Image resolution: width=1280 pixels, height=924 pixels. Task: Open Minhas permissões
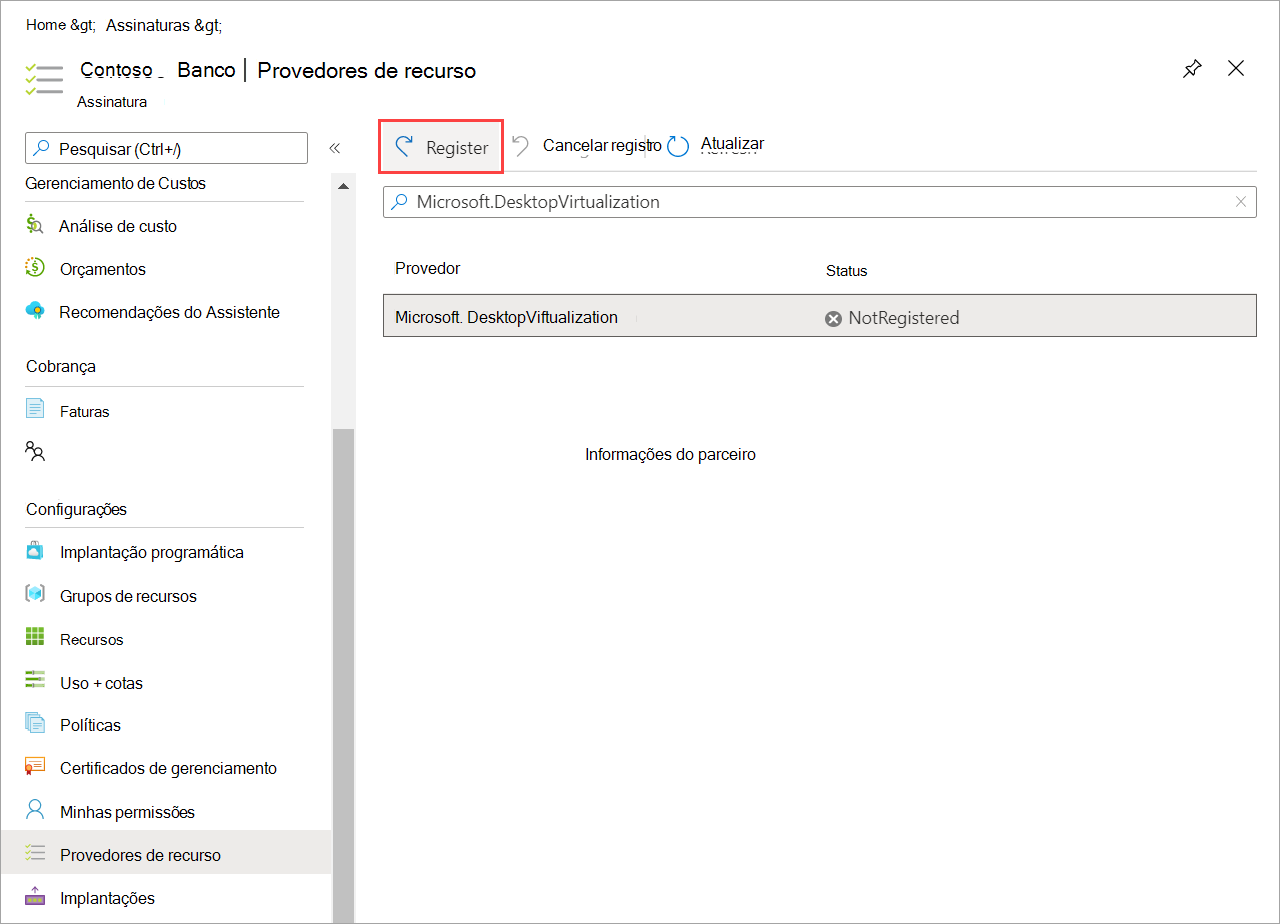tap(127, 812)
